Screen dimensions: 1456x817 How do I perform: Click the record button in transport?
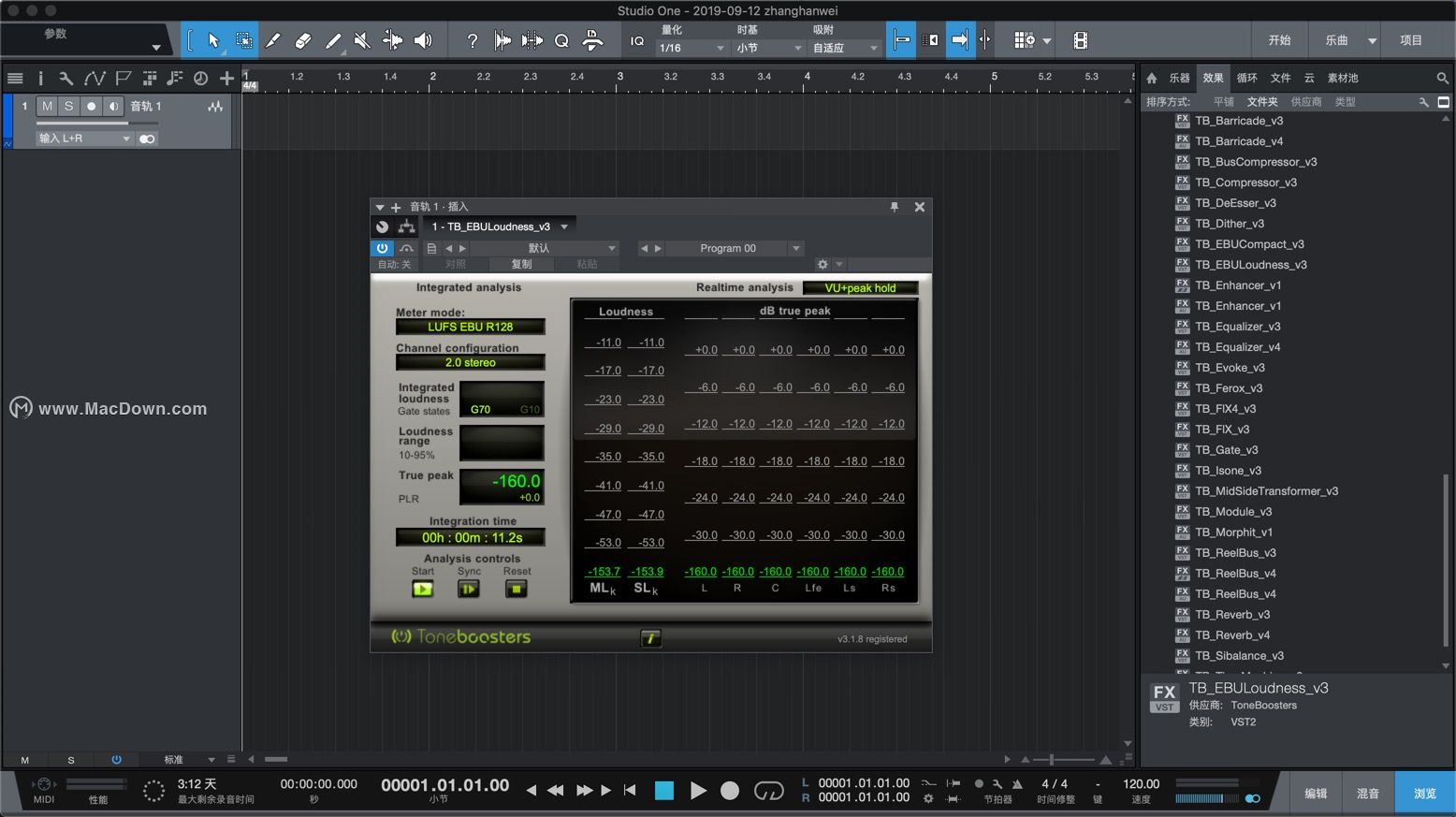click(730, 791)
